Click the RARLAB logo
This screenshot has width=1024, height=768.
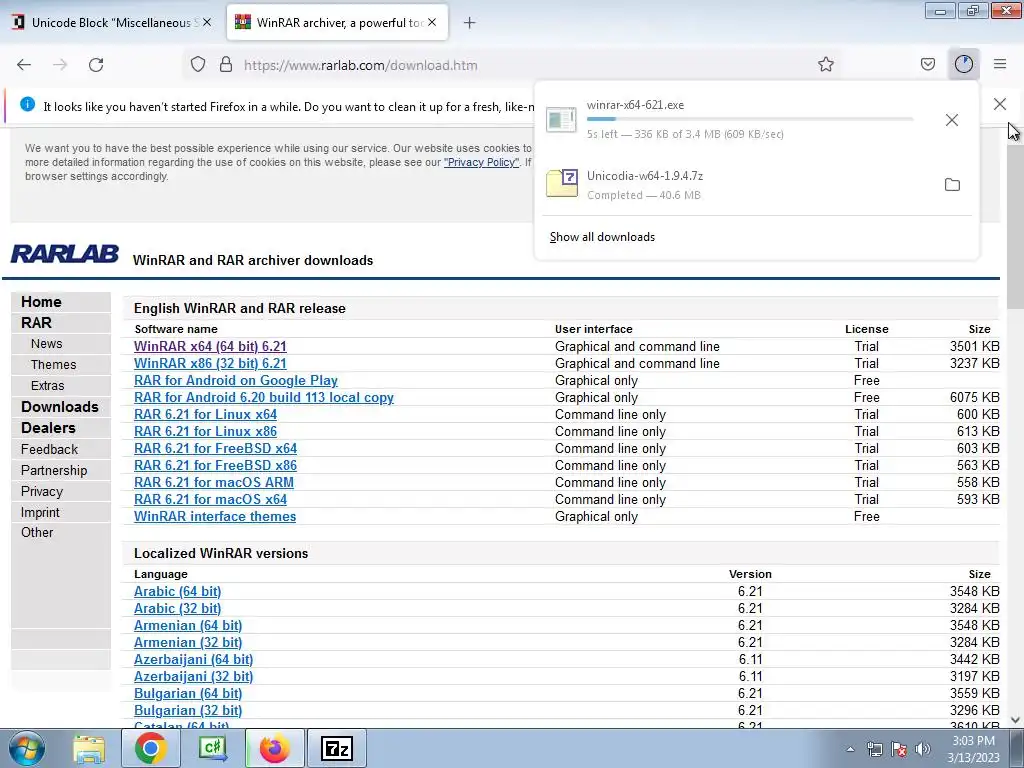(x=65, y=254)
